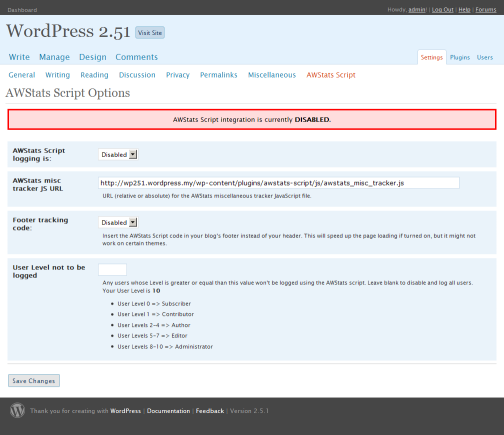Click the Feedback link in footer
This screenshot has height=435, width=504.
point(210,411)
